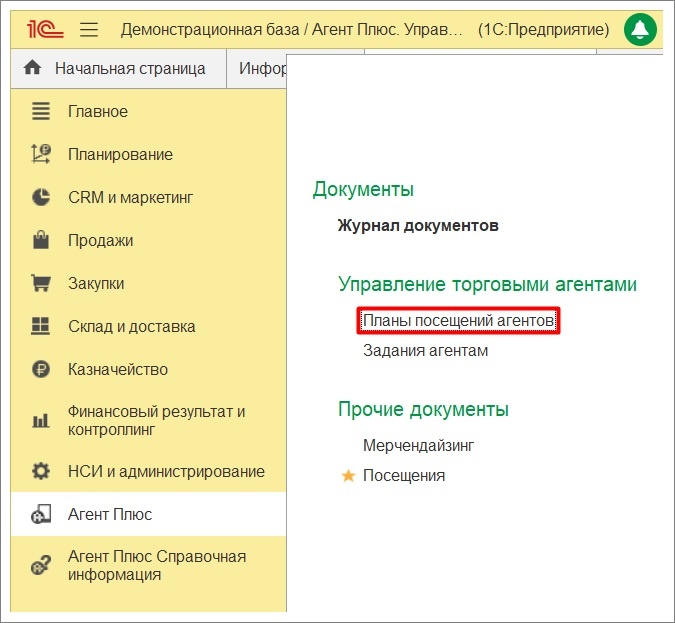Viewport: 675px width, 623px height.
Task: Open the CRM и маркетинг section
Action: 148,197
